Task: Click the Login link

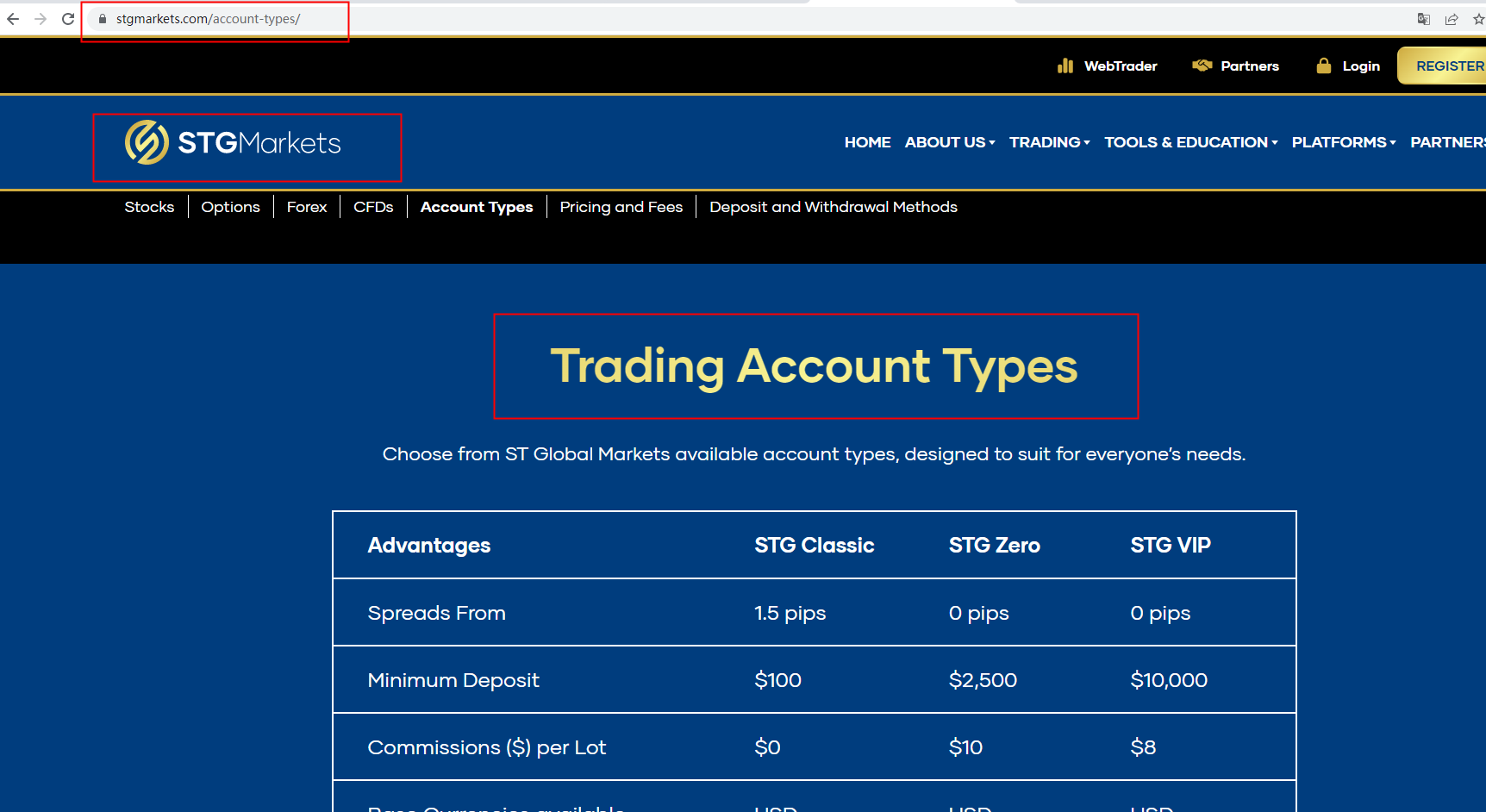Action: [x=1349, y=66]
